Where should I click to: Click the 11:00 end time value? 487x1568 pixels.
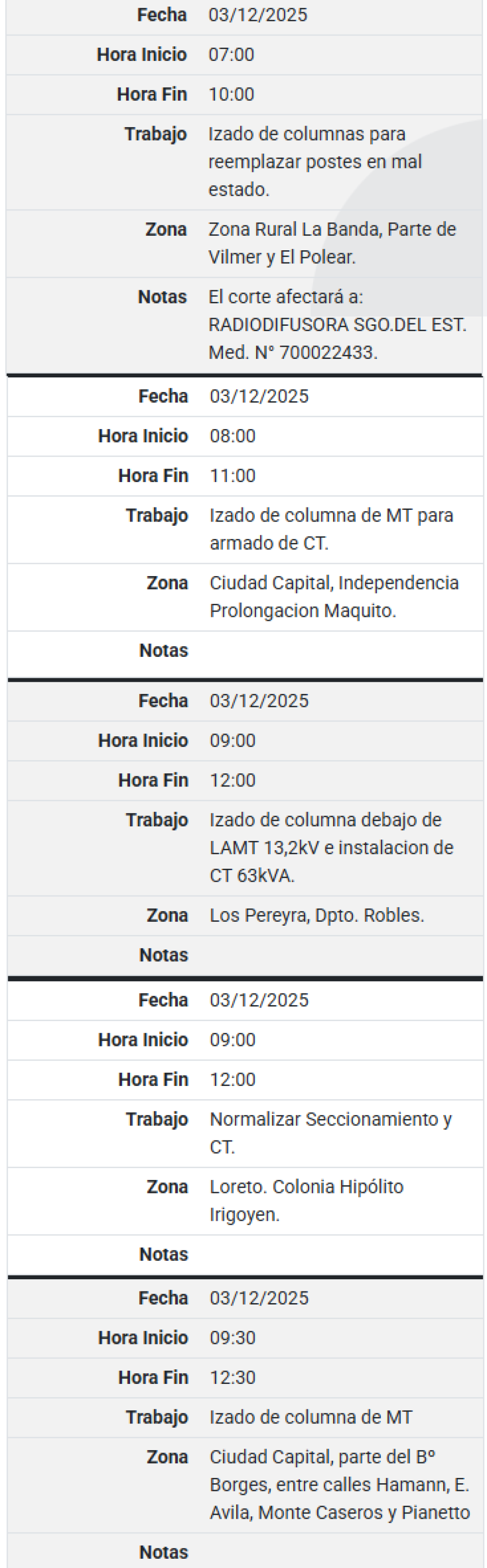233,475
